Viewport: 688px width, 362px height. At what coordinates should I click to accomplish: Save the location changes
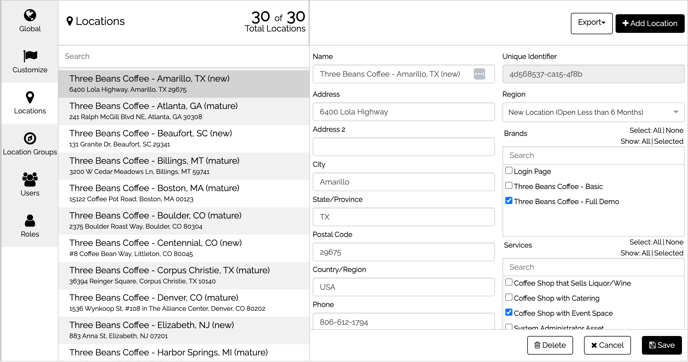(x=662, y=345)
